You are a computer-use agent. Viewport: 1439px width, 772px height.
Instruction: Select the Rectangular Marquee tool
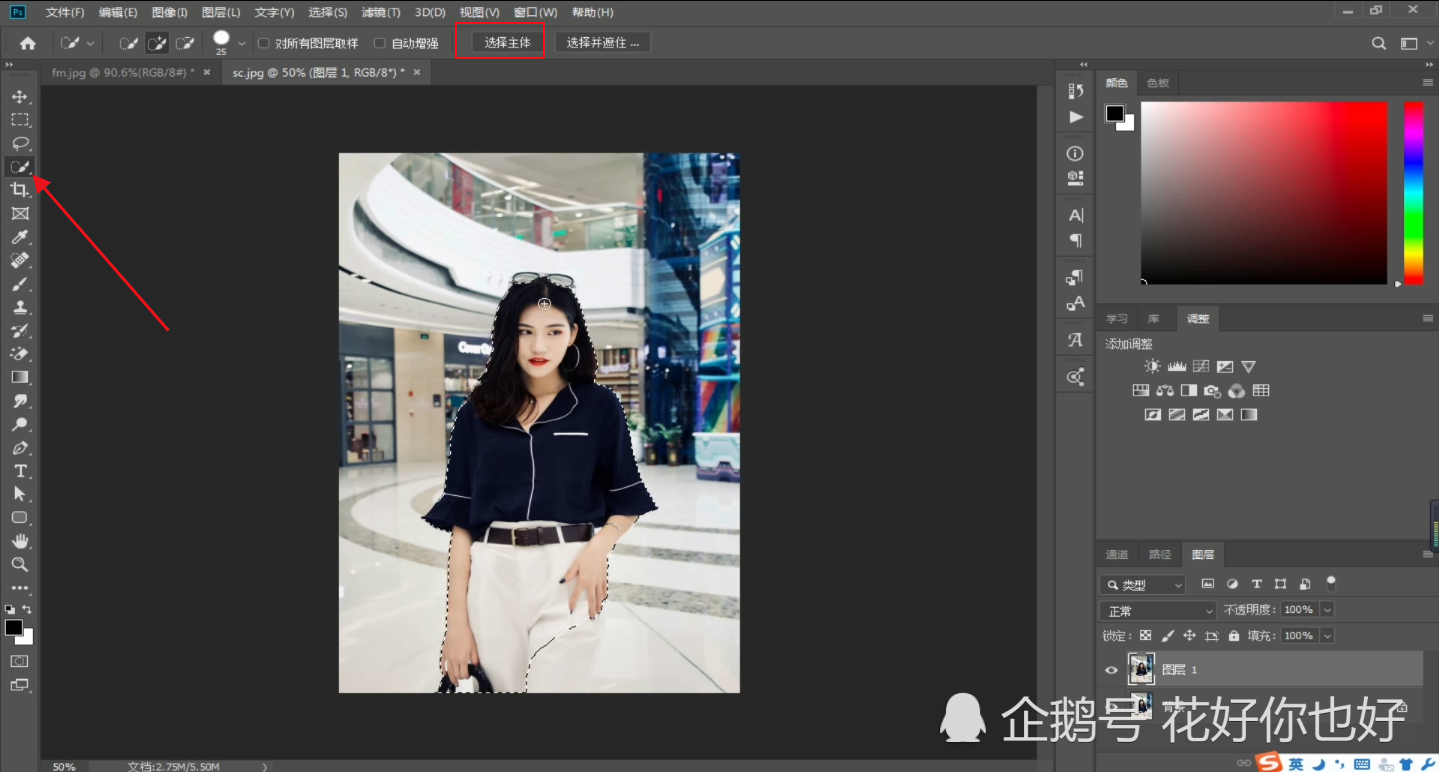pyautogui.click(x=19, y=120)
